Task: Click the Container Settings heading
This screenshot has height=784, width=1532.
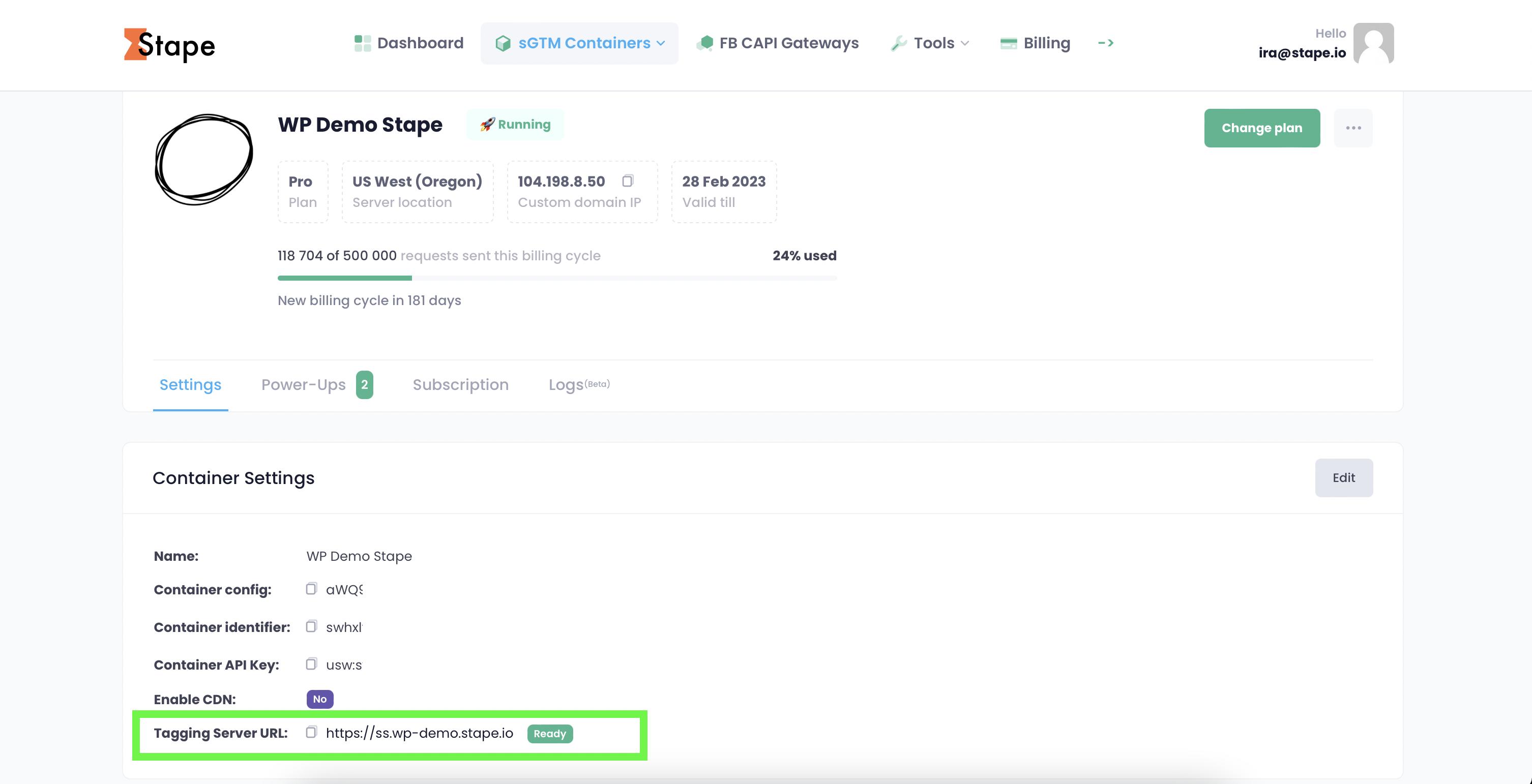Action: click(233, 478)
